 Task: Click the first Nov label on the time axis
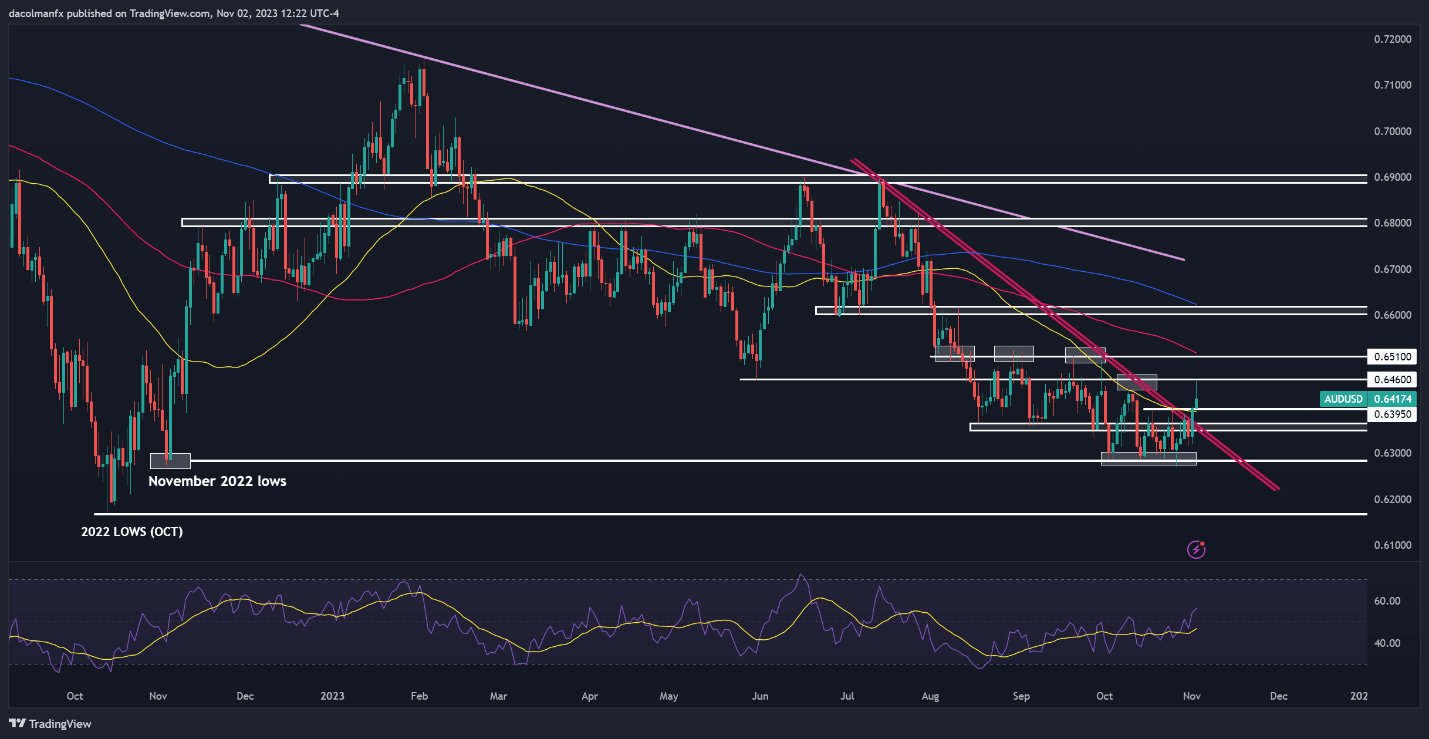[157, 694]
